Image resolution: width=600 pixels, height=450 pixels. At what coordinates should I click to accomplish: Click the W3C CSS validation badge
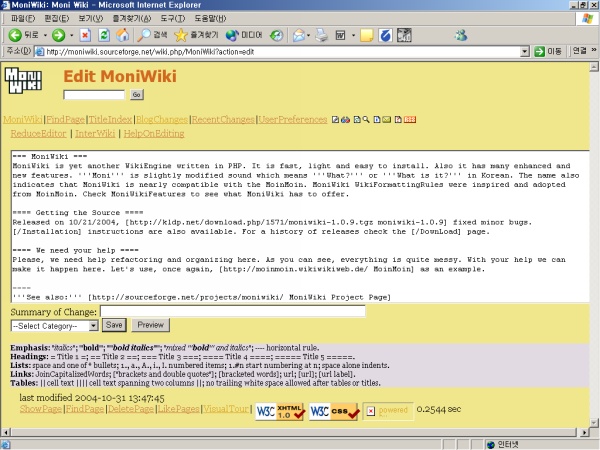coord(334,411)
